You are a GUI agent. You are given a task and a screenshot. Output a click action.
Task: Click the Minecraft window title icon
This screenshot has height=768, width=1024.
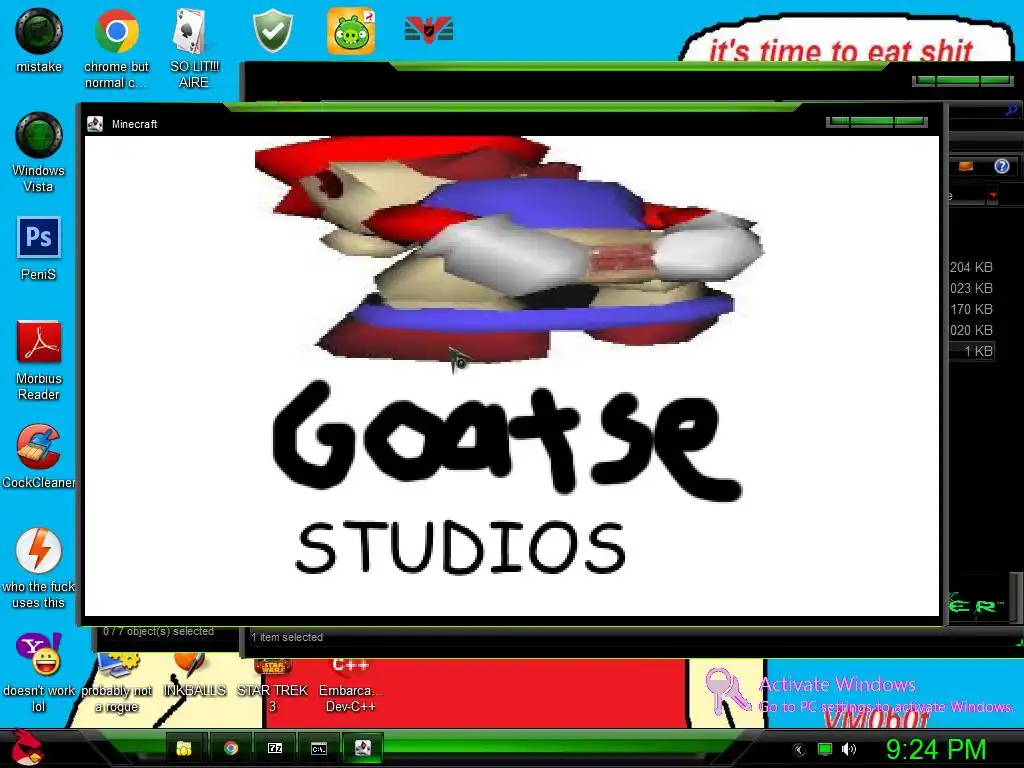(x=95, y=123)
